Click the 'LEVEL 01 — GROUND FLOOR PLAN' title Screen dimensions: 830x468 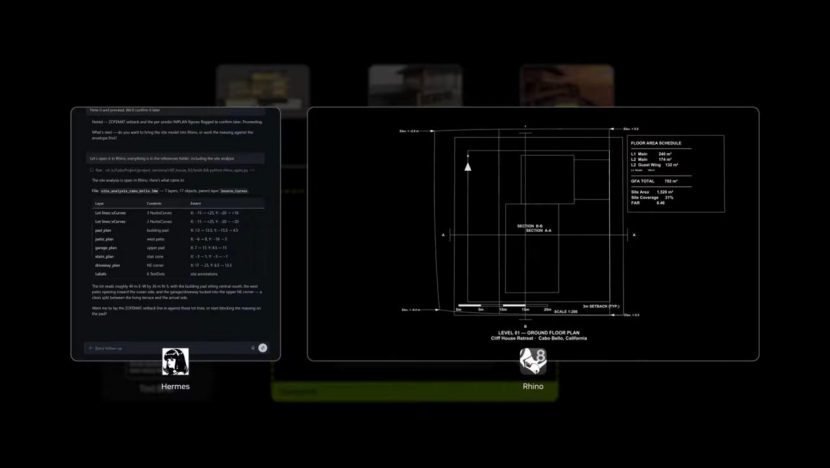point(538,333)
